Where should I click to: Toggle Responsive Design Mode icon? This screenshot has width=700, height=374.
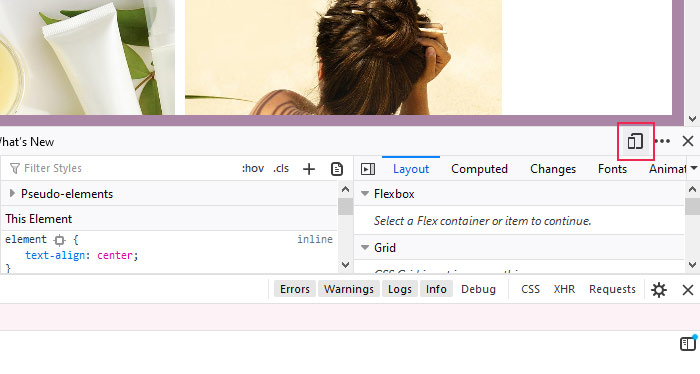(635, 141)
